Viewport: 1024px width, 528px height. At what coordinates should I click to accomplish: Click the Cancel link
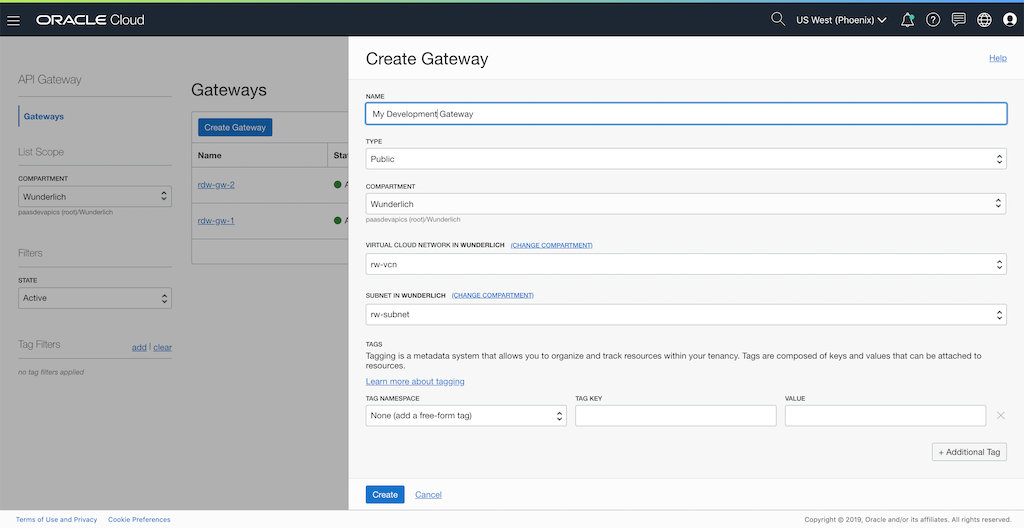coord(428,495)
